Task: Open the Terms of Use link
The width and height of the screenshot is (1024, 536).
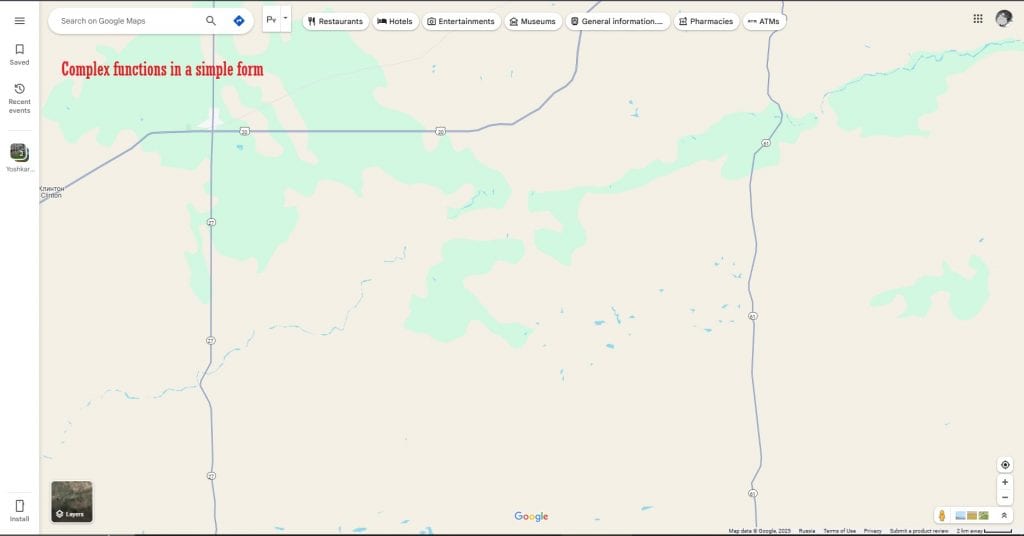Action: point(839,531)
